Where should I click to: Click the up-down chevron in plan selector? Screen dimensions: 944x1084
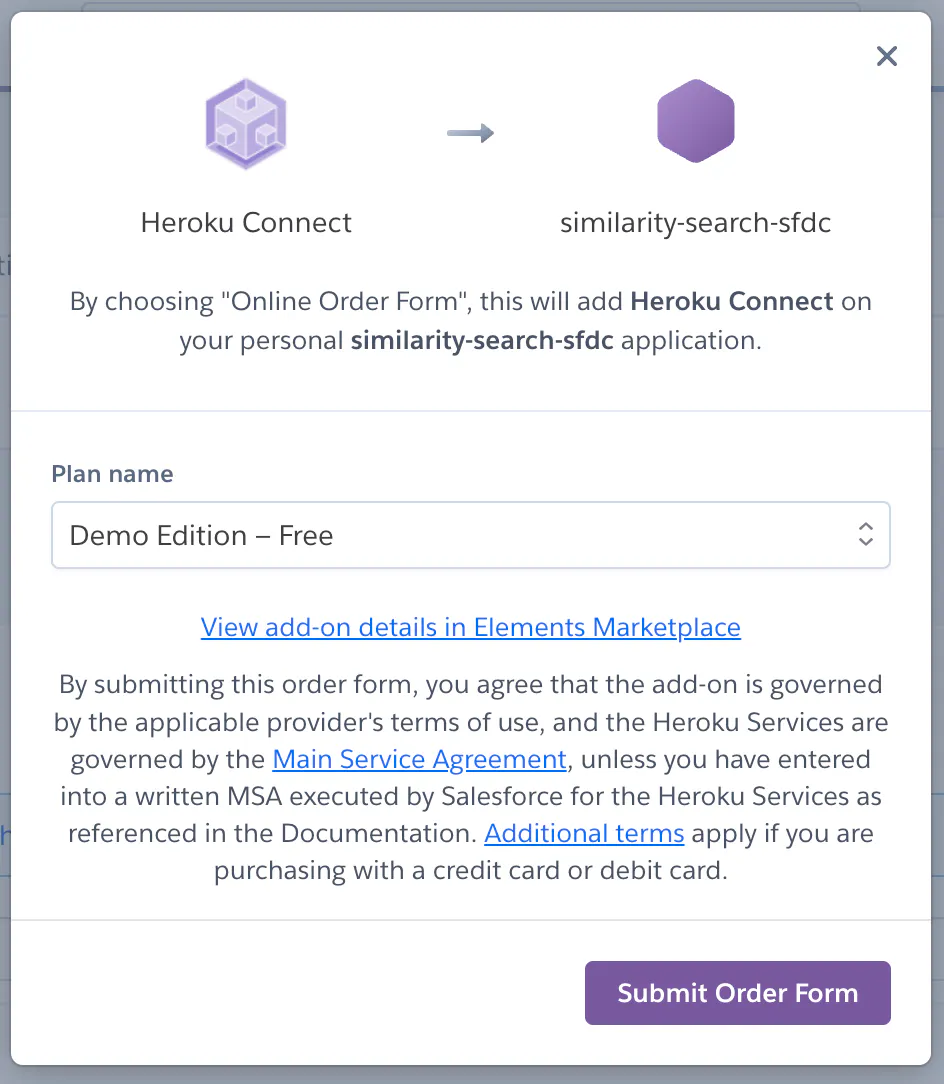coord(865,534)
